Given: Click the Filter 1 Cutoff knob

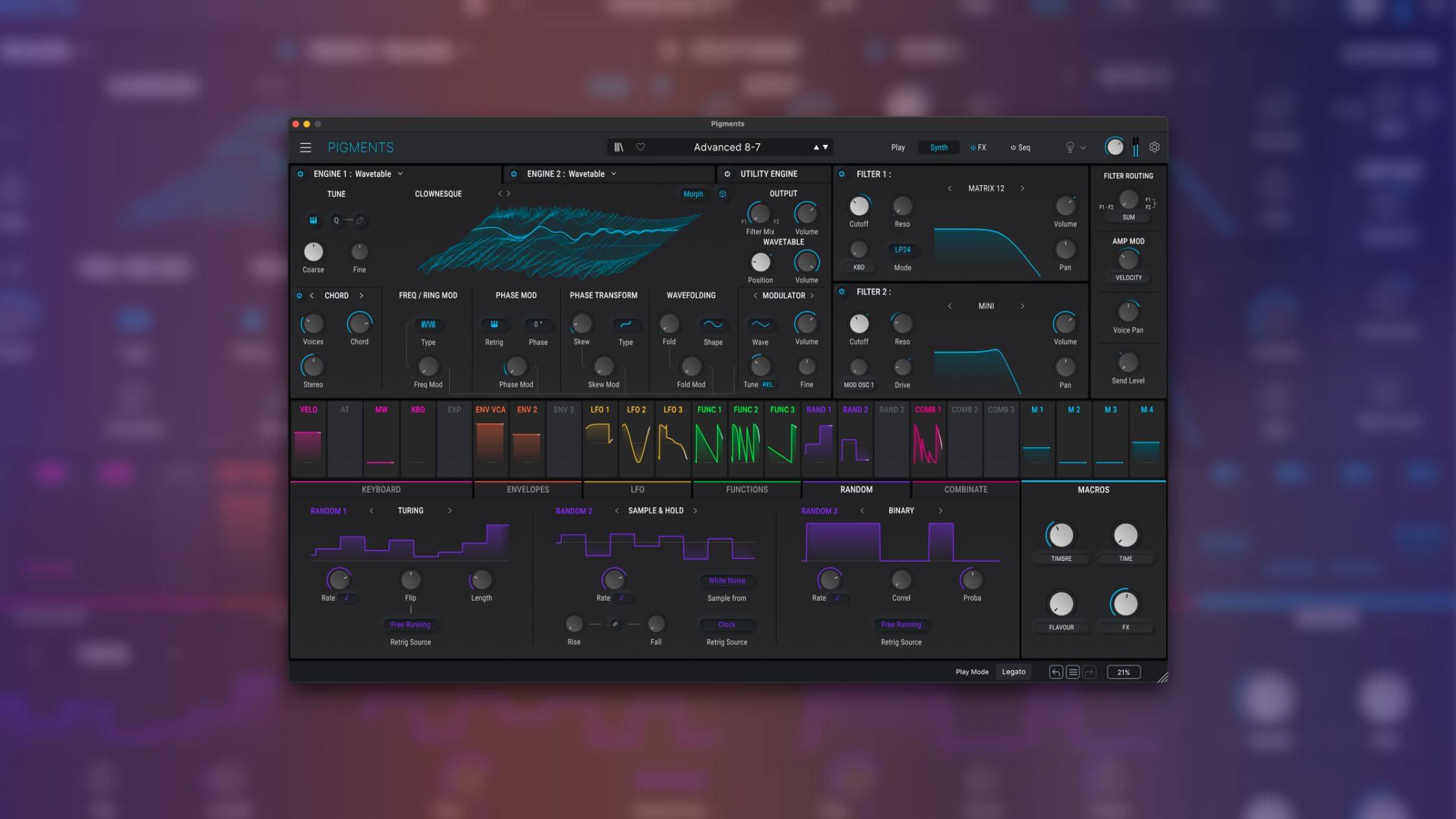Looking at the screenshot, I should point(859,206).
